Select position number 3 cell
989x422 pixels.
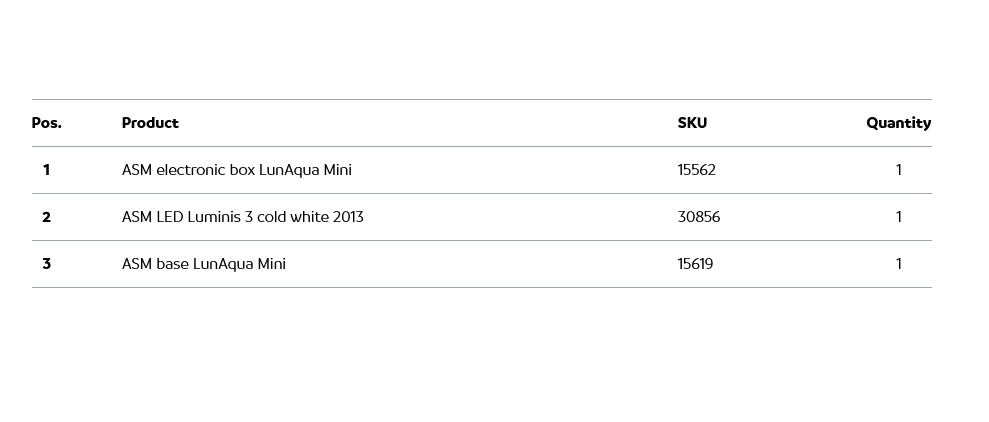click(x=46, y=264)
